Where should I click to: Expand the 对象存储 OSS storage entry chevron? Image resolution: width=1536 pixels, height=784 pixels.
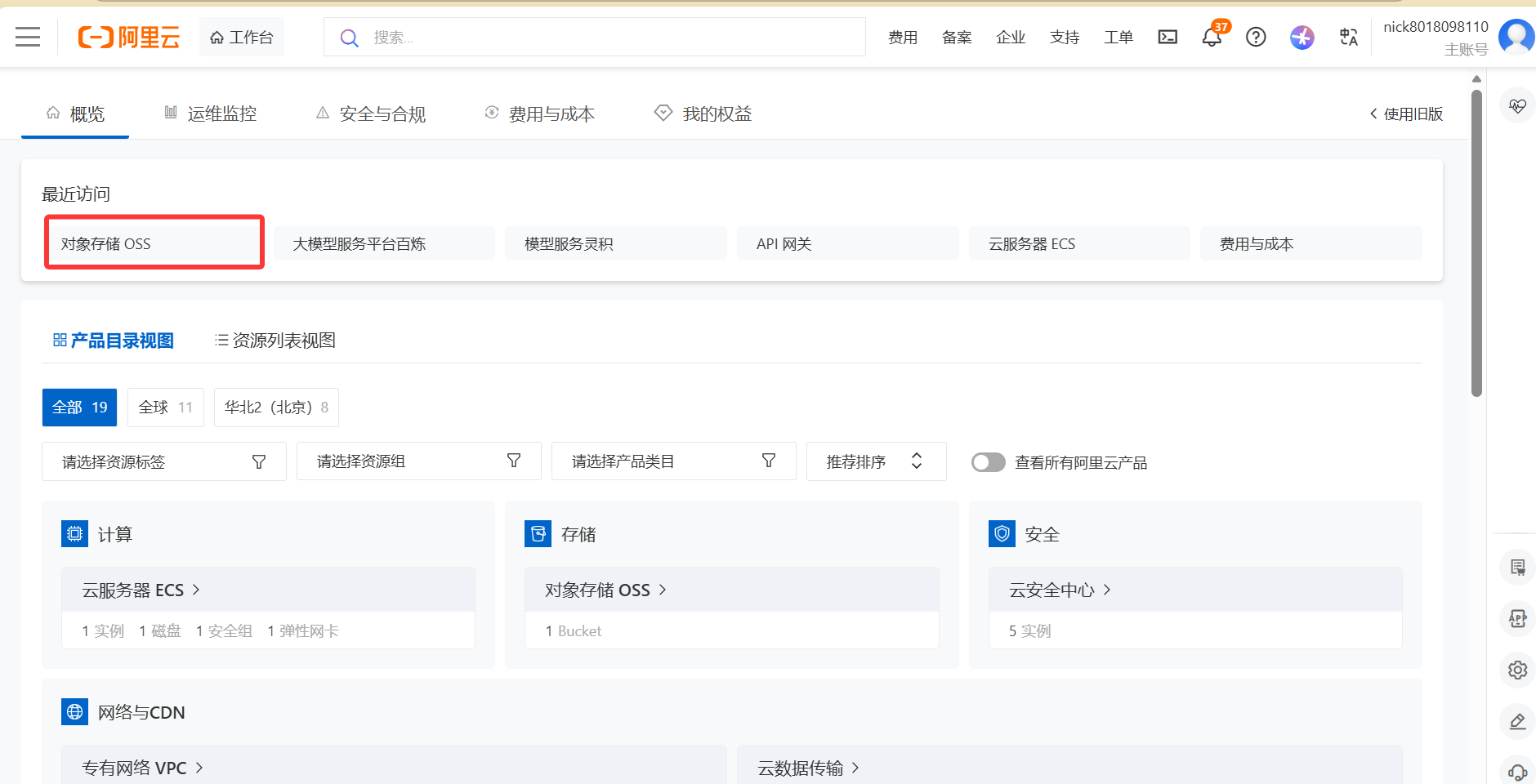coord(663,590)
